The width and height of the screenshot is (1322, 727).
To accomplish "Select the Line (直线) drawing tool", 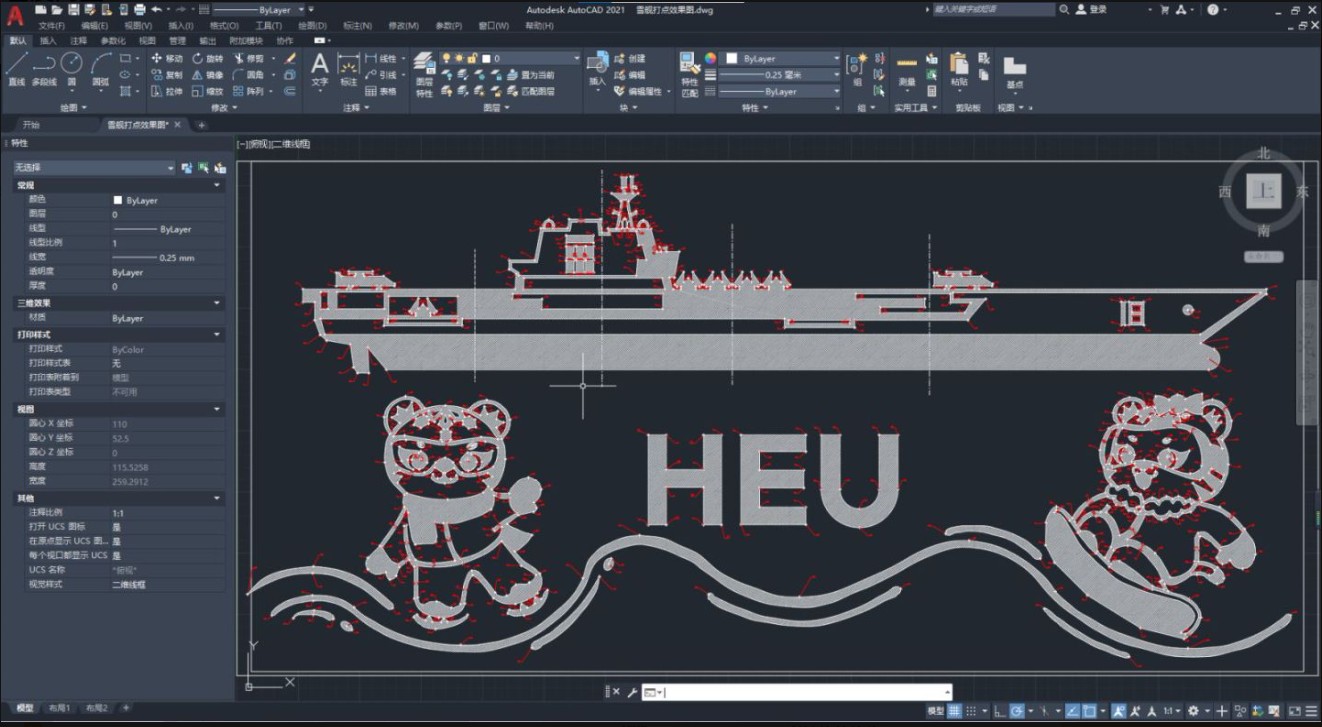I will 16,69.
